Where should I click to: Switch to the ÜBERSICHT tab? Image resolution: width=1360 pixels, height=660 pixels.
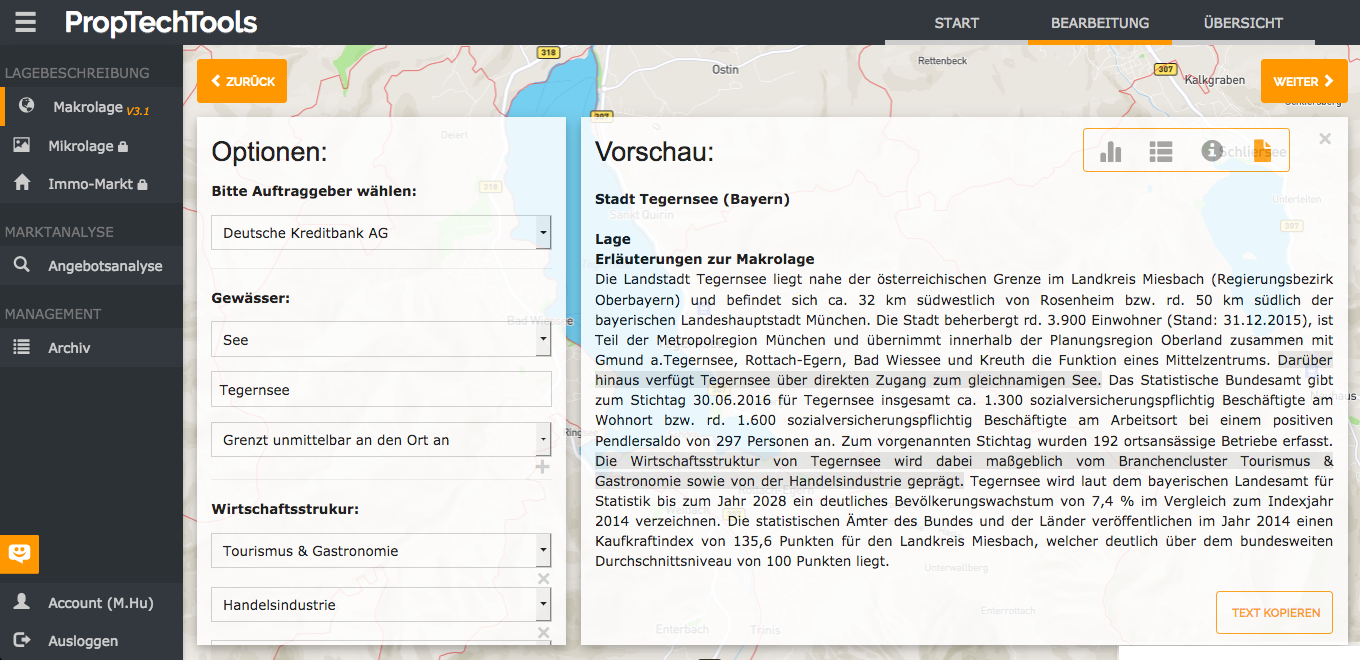pos(1243,23)
